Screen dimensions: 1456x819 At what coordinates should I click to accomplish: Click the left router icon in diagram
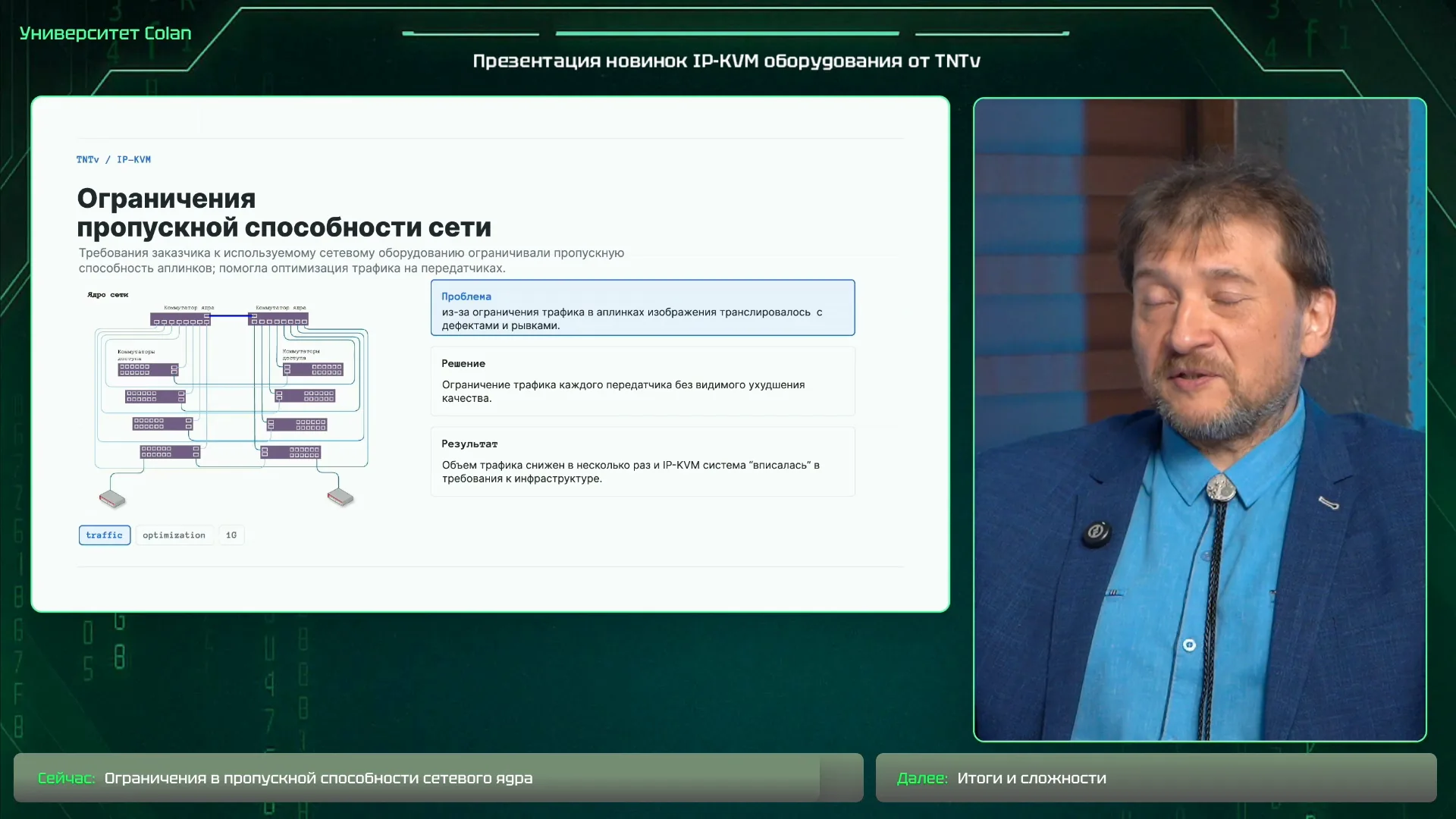[112, 498]
